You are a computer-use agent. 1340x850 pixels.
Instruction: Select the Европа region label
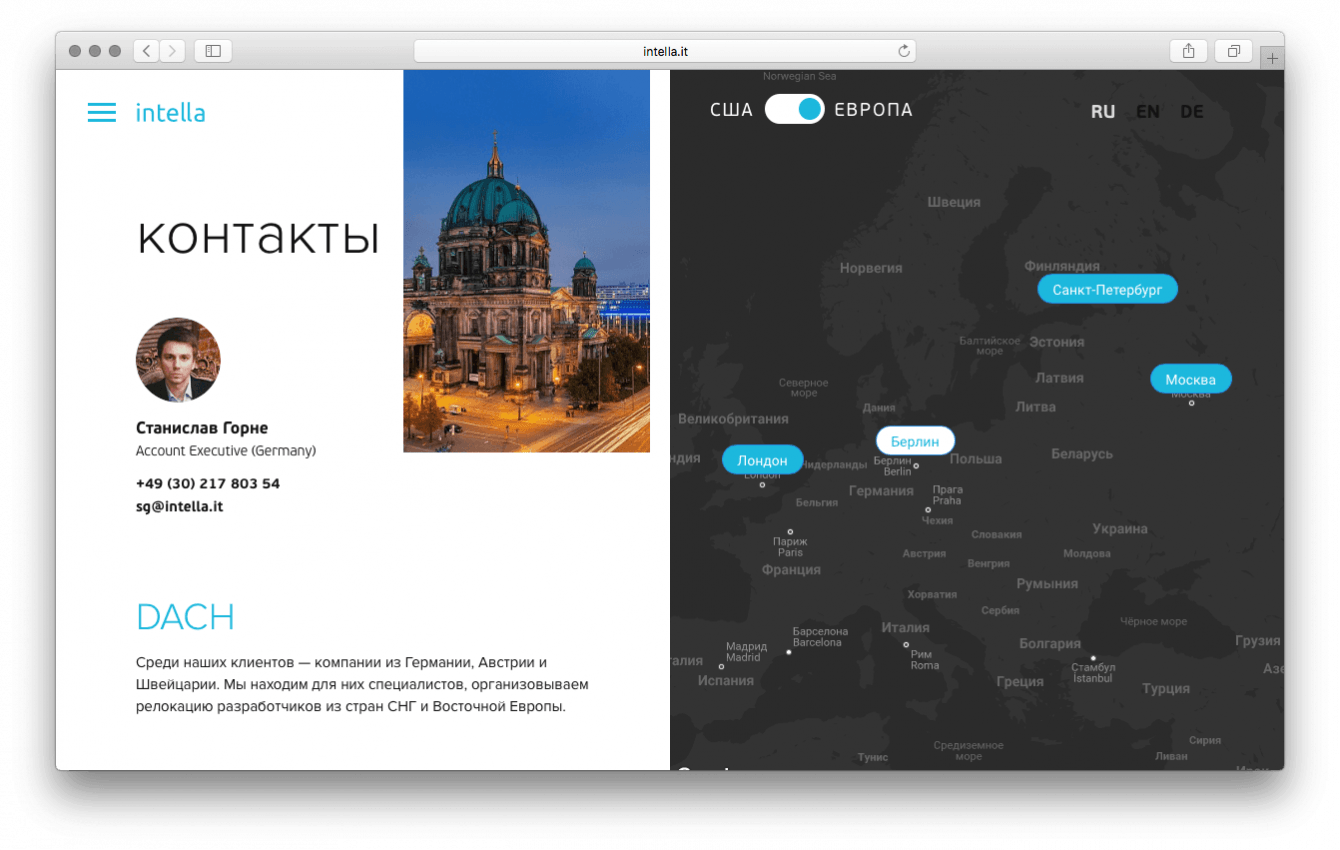[873, 110]
